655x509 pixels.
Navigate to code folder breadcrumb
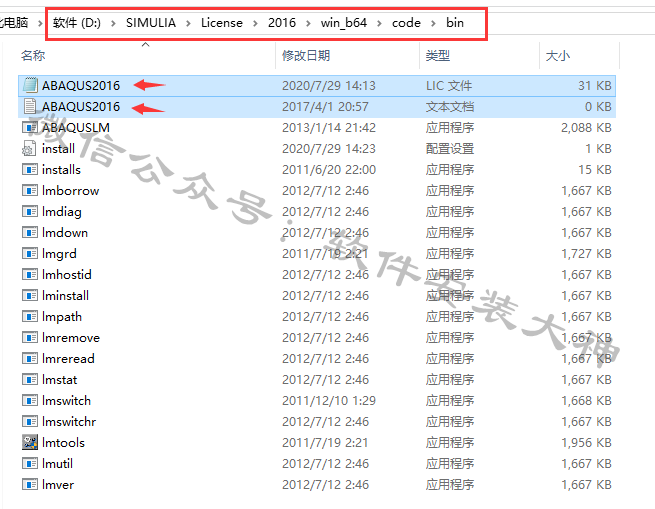406,23
